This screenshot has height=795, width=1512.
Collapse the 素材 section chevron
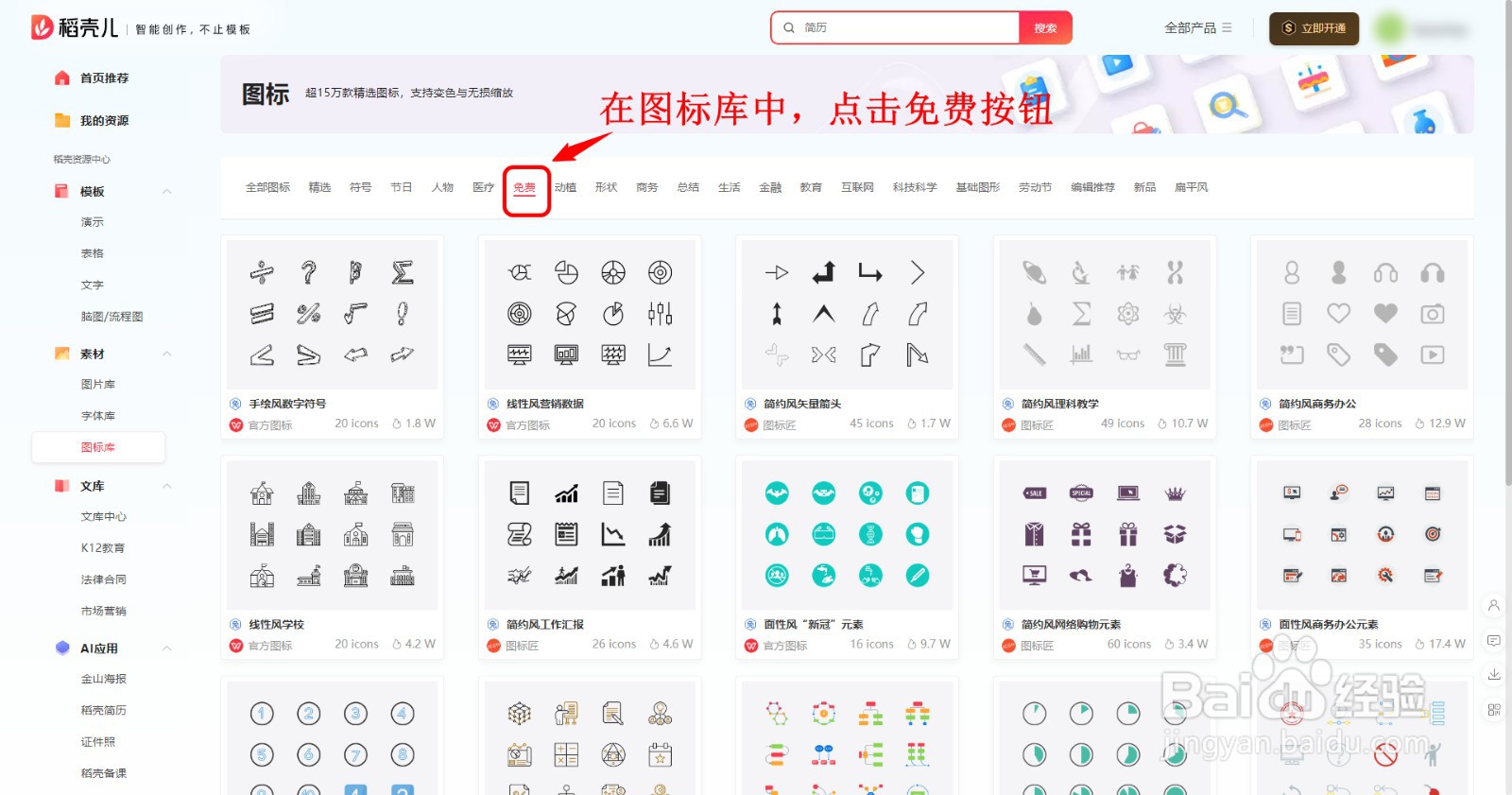click(167, 354)
